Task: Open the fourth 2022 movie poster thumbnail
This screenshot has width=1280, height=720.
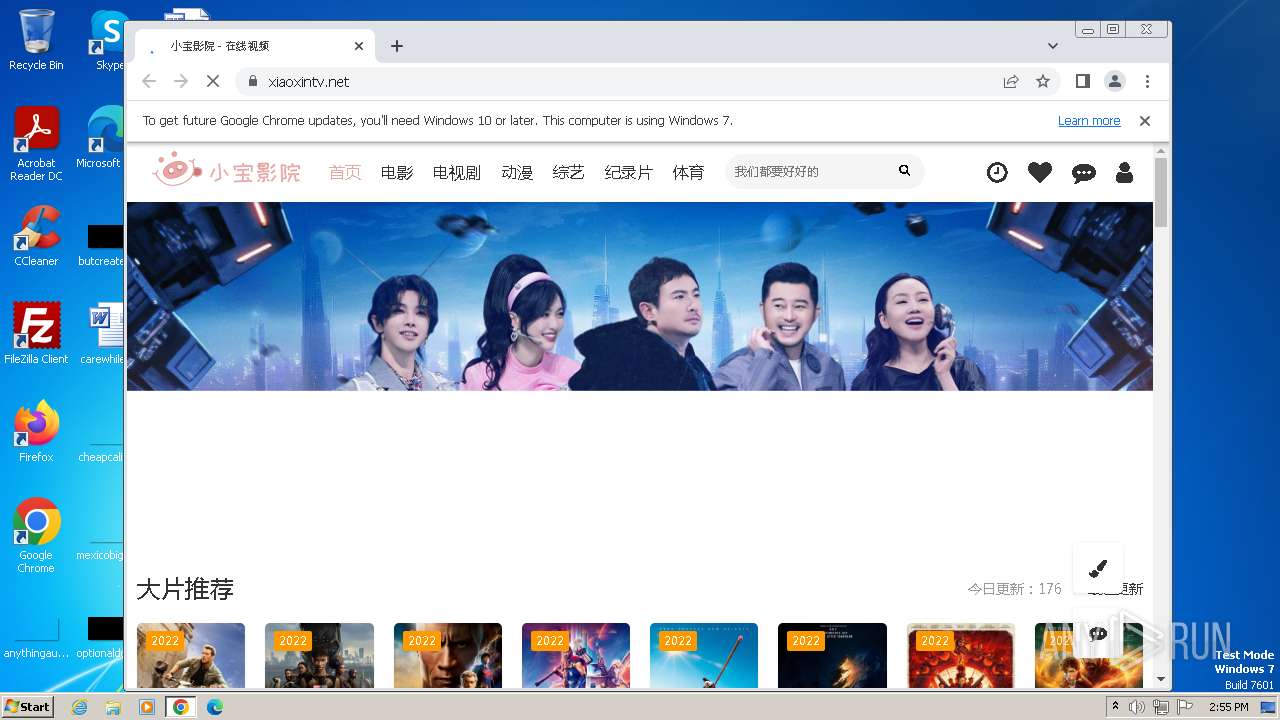Action: click(x=576, y=656)
